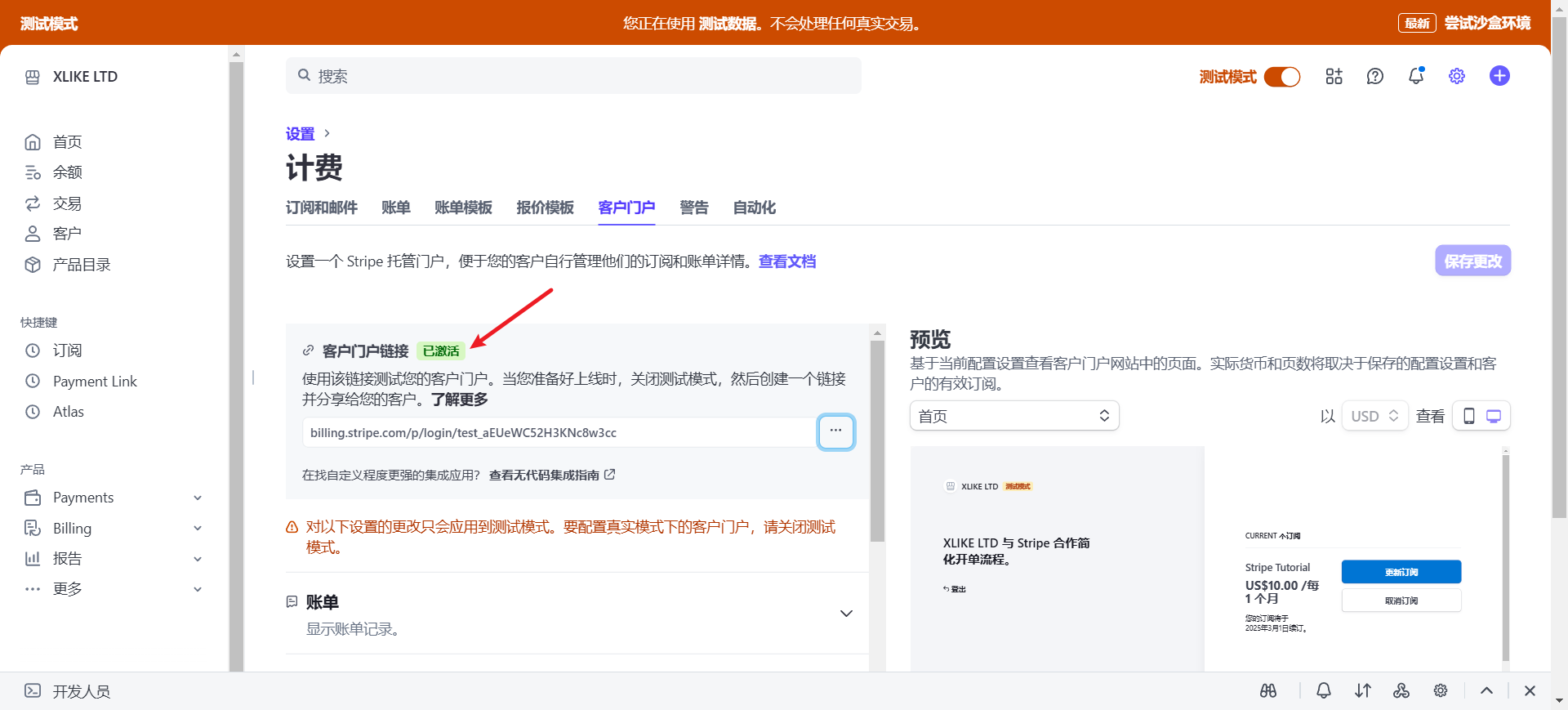Open the three-dot menu beside portal link
Viewport: 1568px width, 710px height.
pyautogui.click(x=835, y=431)
